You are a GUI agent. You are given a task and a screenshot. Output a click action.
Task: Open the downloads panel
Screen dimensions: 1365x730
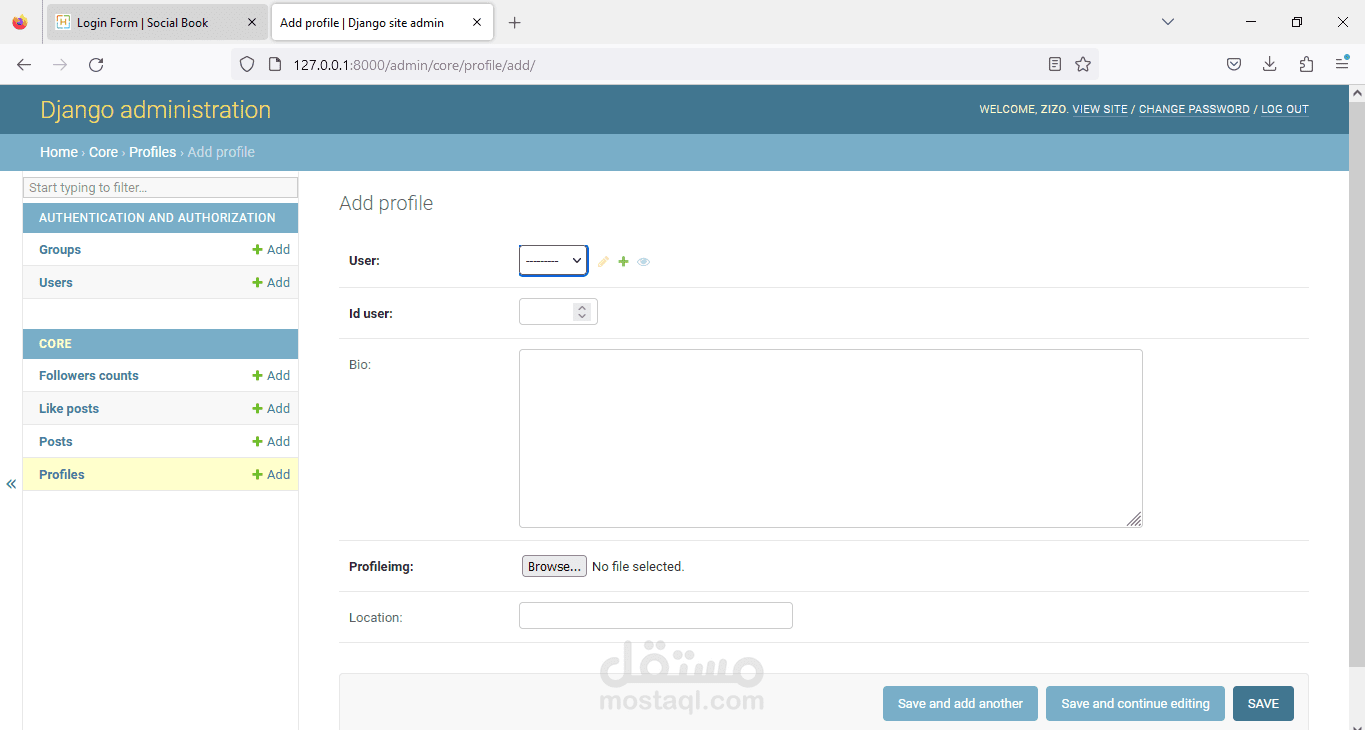point(1269,65)
